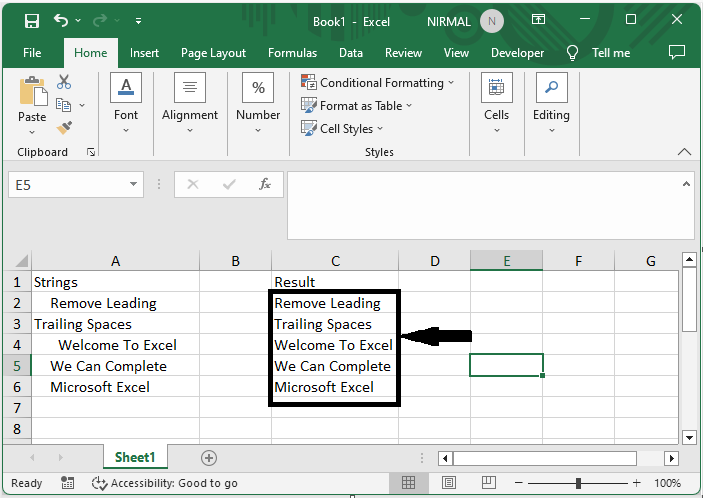Open the Data tab
Image resolution: width=703 pixels, height=498 pixels.
351,53
